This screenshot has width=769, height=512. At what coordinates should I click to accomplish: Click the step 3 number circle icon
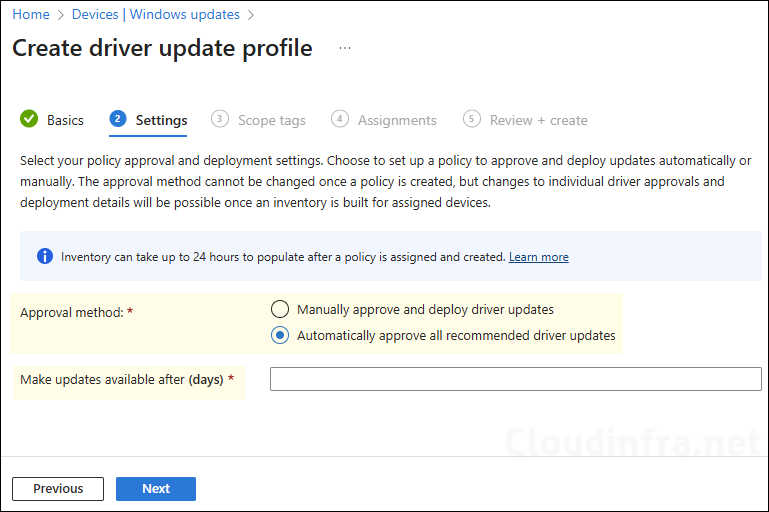[220, 119]
